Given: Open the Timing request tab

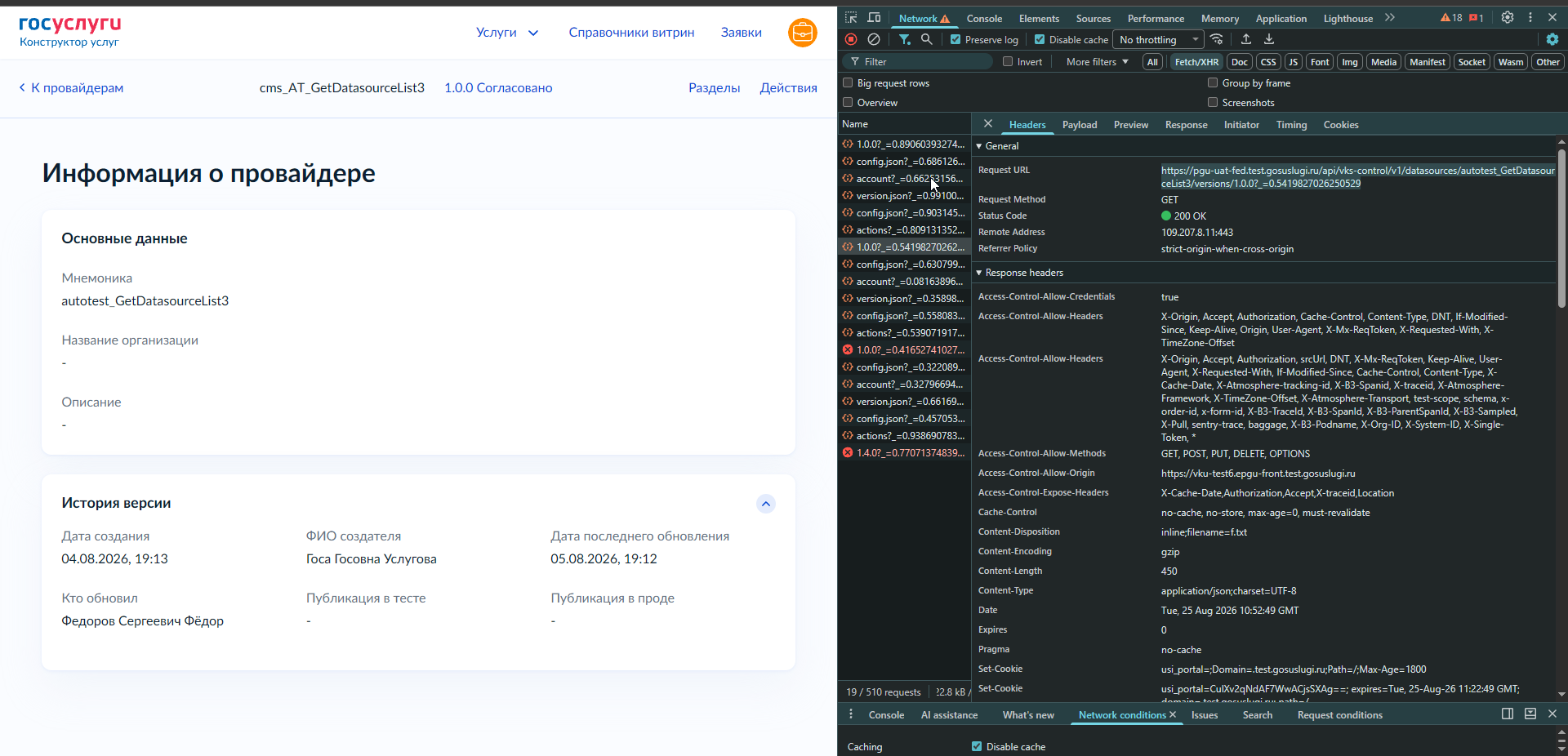Looking at the screenshot, I should [x=1291, y=125].
